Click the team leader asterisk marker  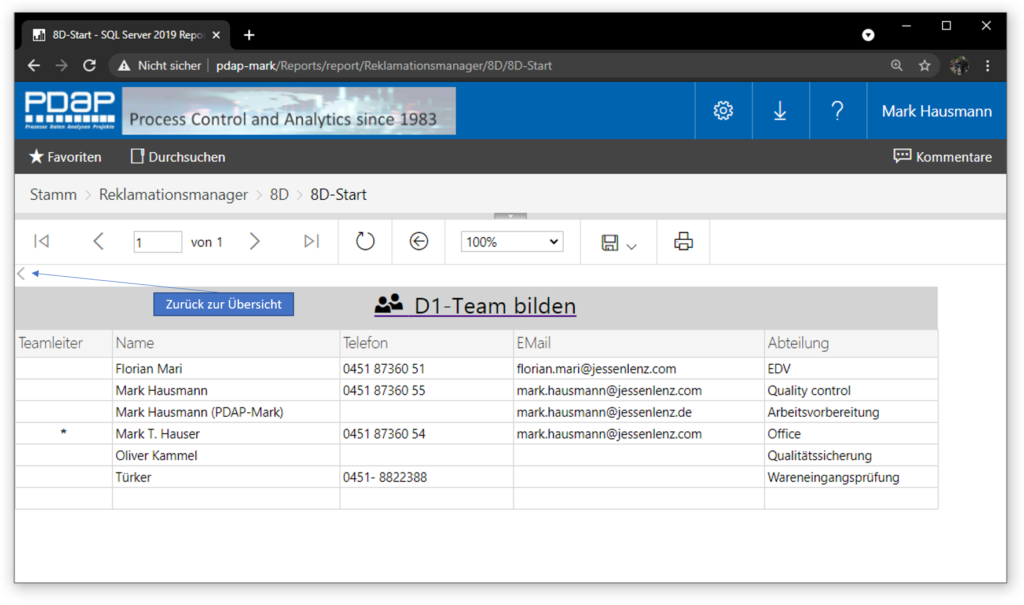click(x=63, y=433)
